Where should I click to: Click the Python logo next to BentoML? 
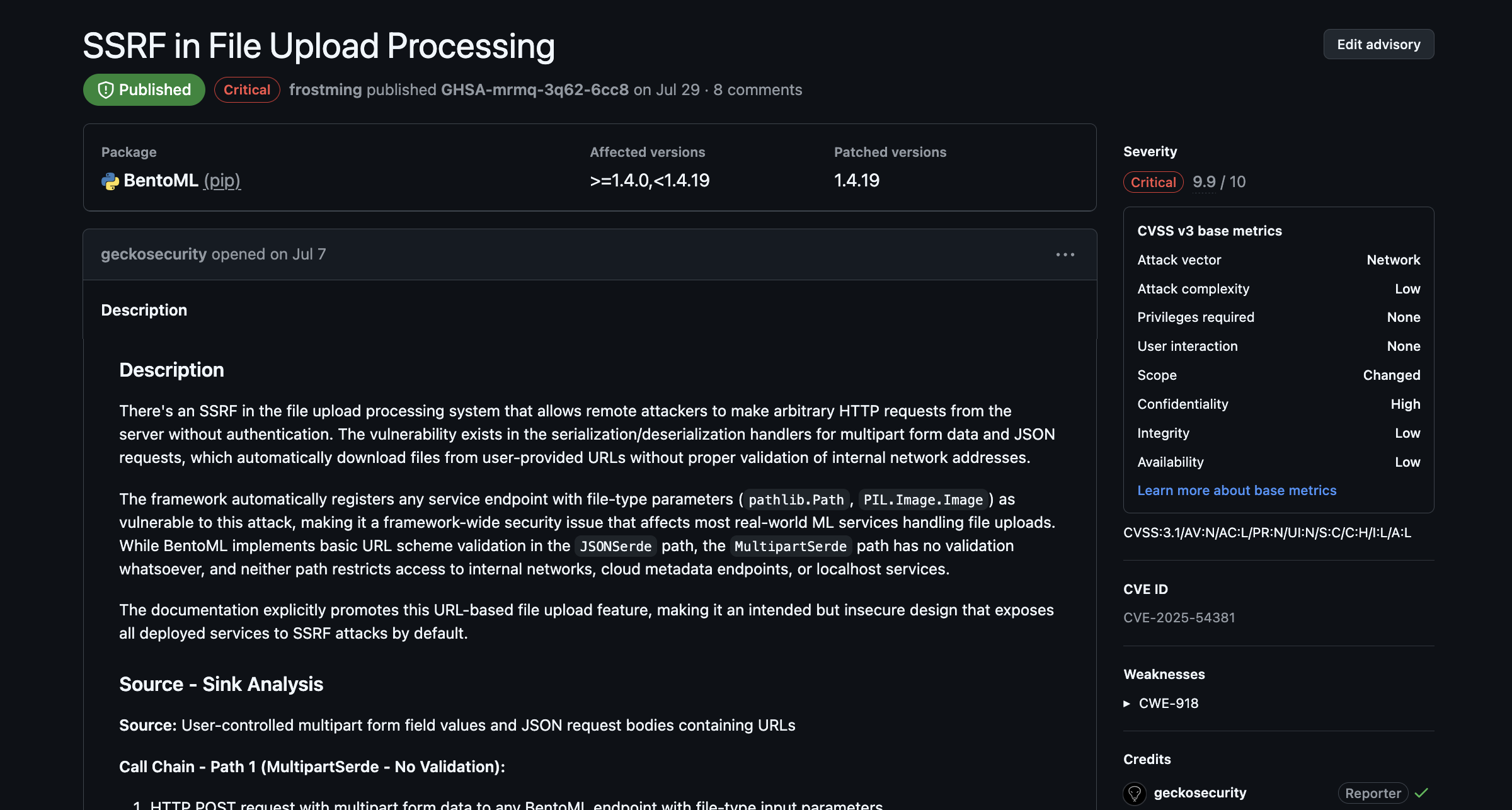tap(110, 181)
